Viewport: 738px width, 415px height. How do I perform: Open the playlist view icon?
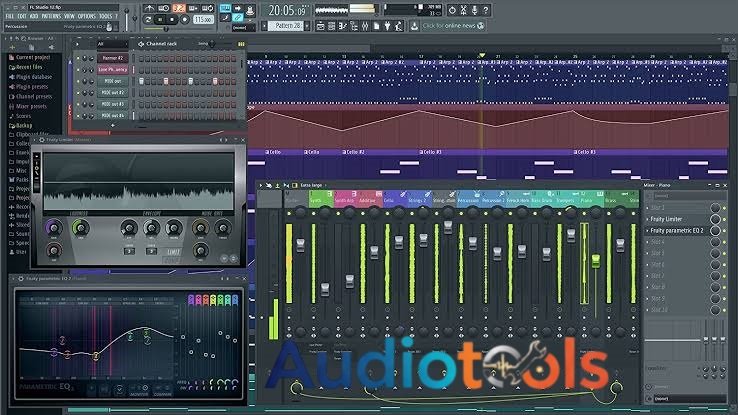point(321,26)
